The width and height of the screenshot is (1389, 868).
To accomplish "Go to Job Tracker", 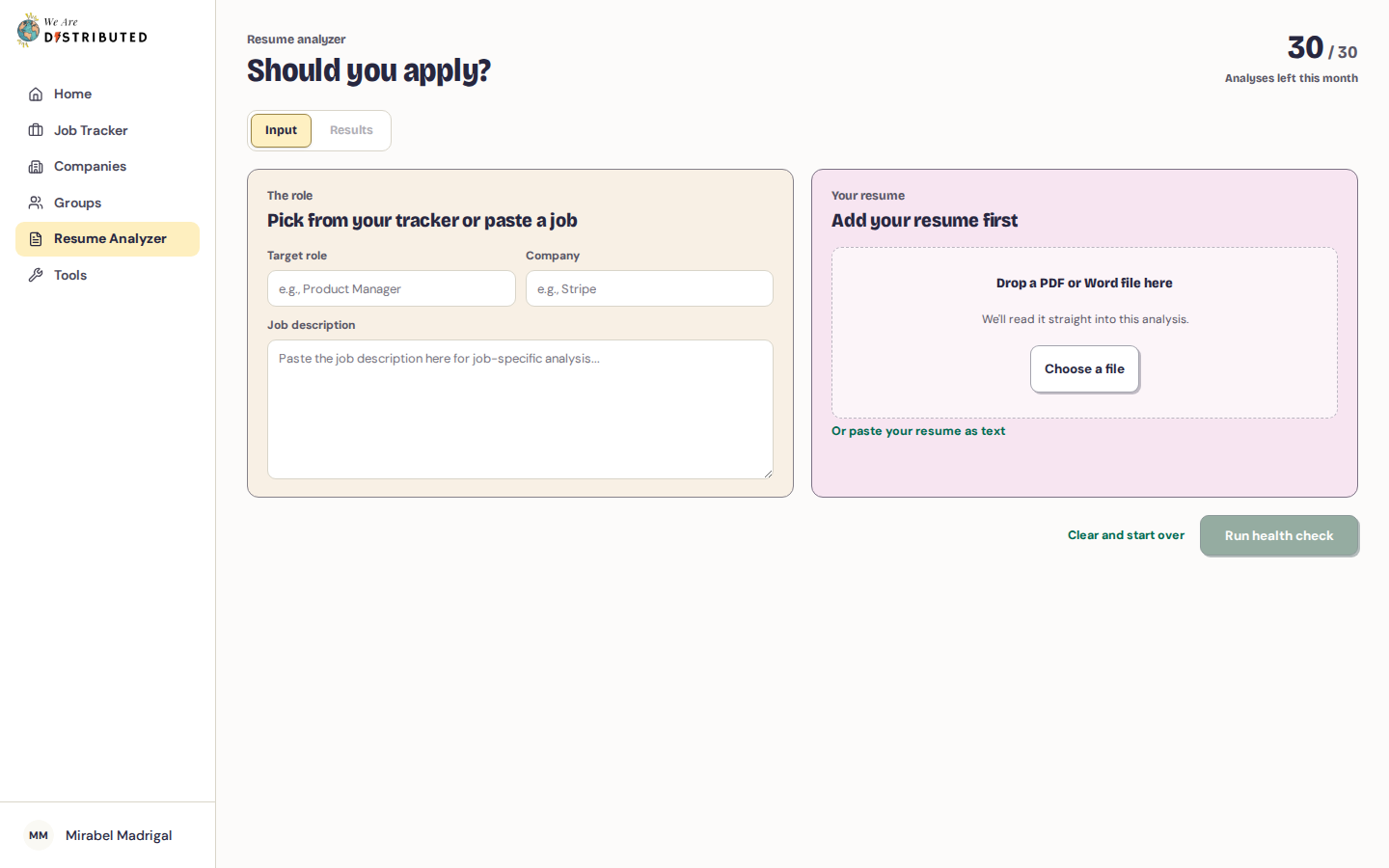I will coord(107,130).
